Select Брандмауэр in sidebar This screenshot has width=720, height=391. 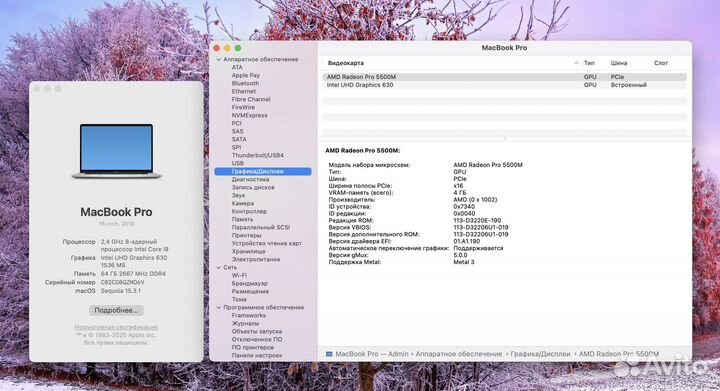[x=249, y=284]
